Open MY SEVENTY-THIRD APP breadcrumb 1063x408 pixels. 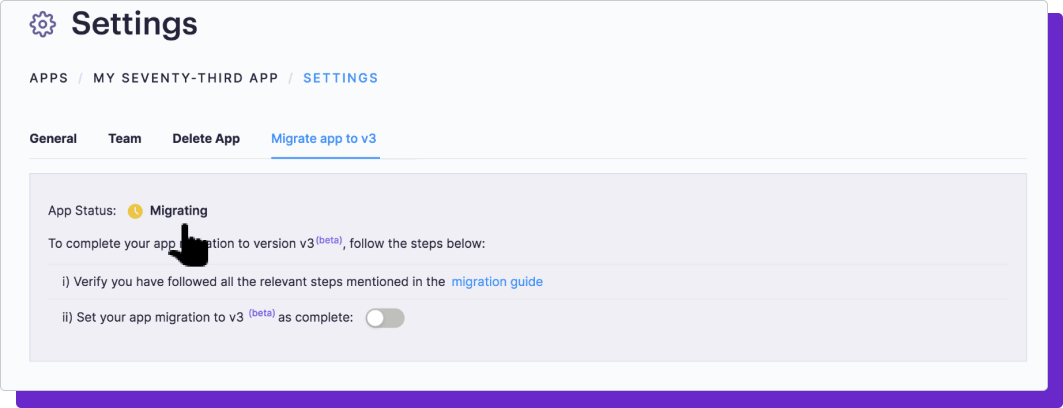(186, 78)
